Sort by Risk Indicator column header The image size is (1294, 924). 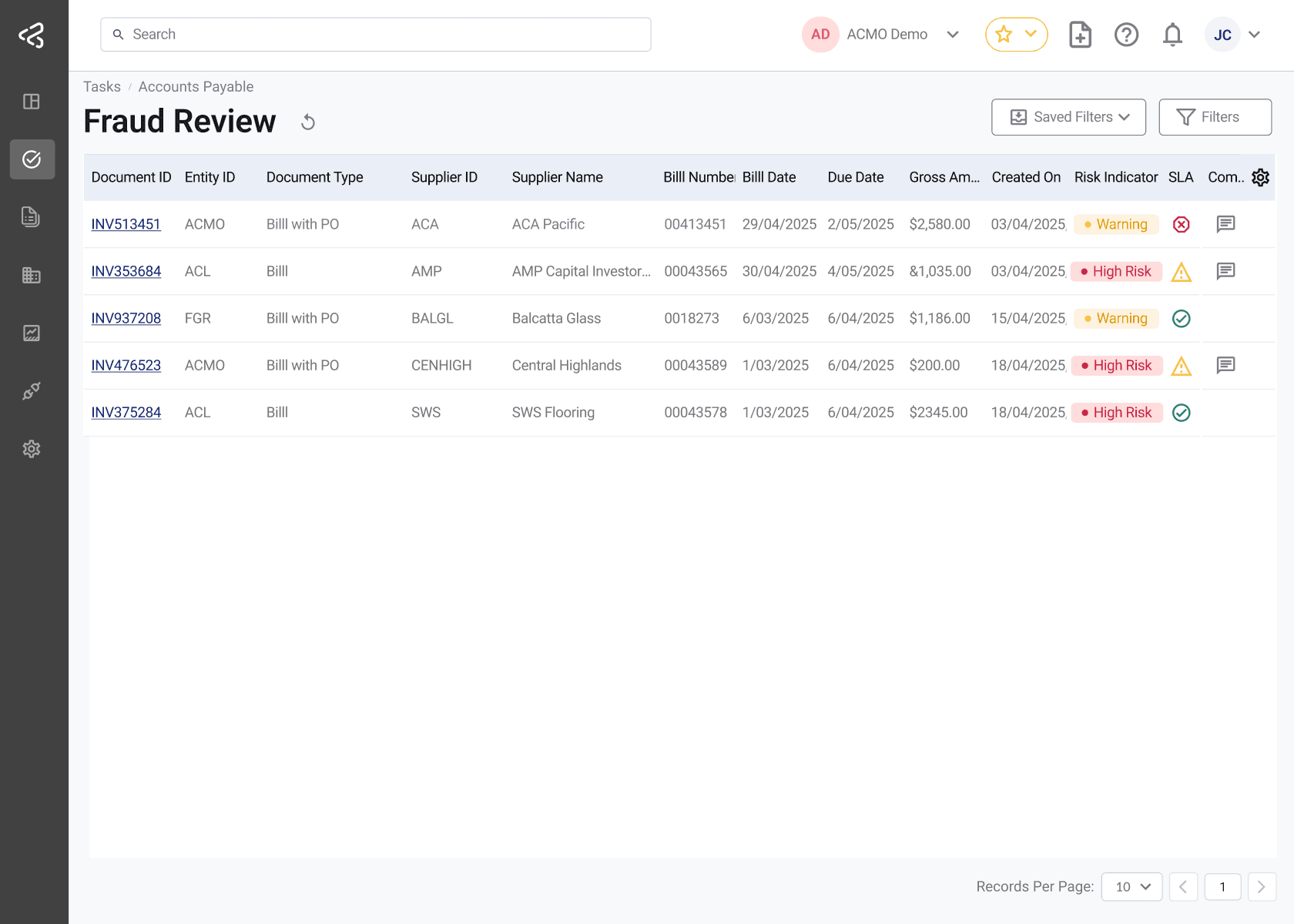1115,177
